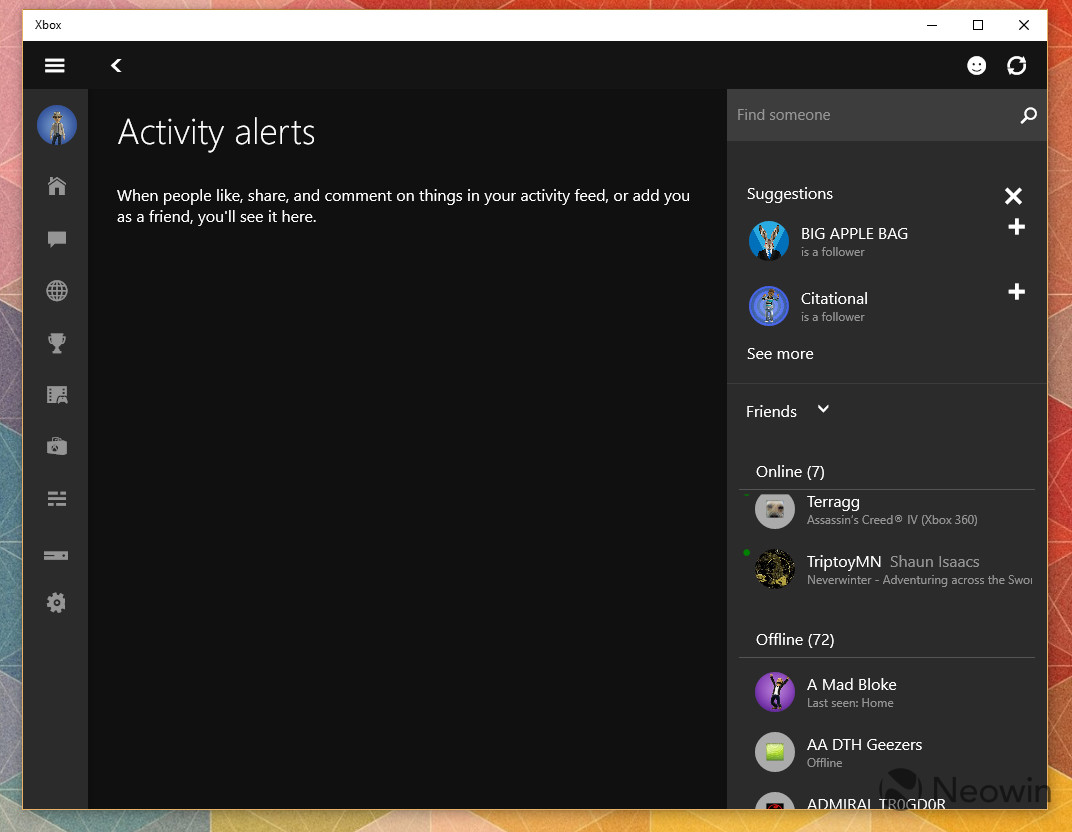1072x832 pixels.
Task: Refresh using the circular arrows icon
Action: pos(1017,66)
